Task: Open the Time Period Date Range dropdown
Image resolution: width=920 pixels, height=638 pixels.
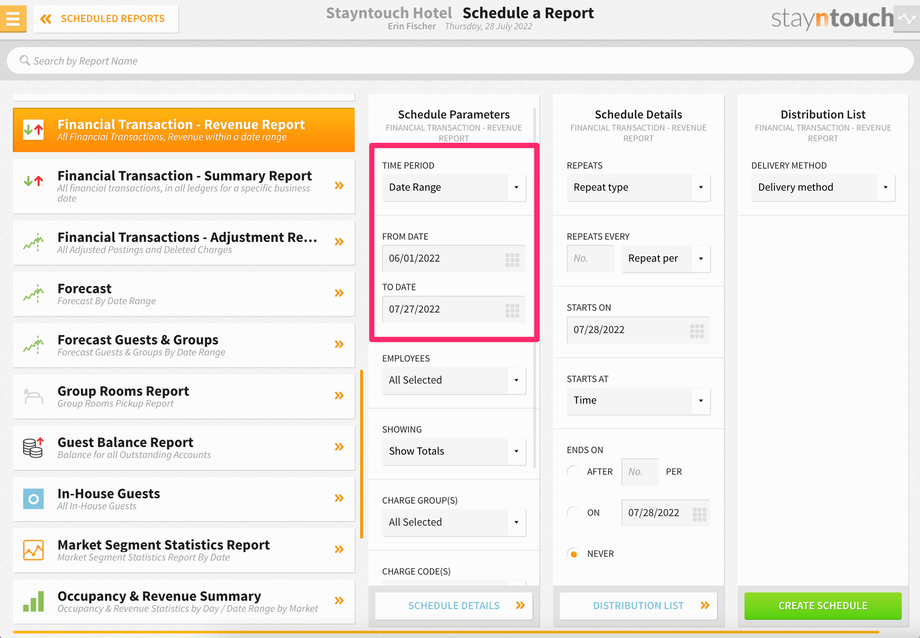Action: click(x=454, y=187)
